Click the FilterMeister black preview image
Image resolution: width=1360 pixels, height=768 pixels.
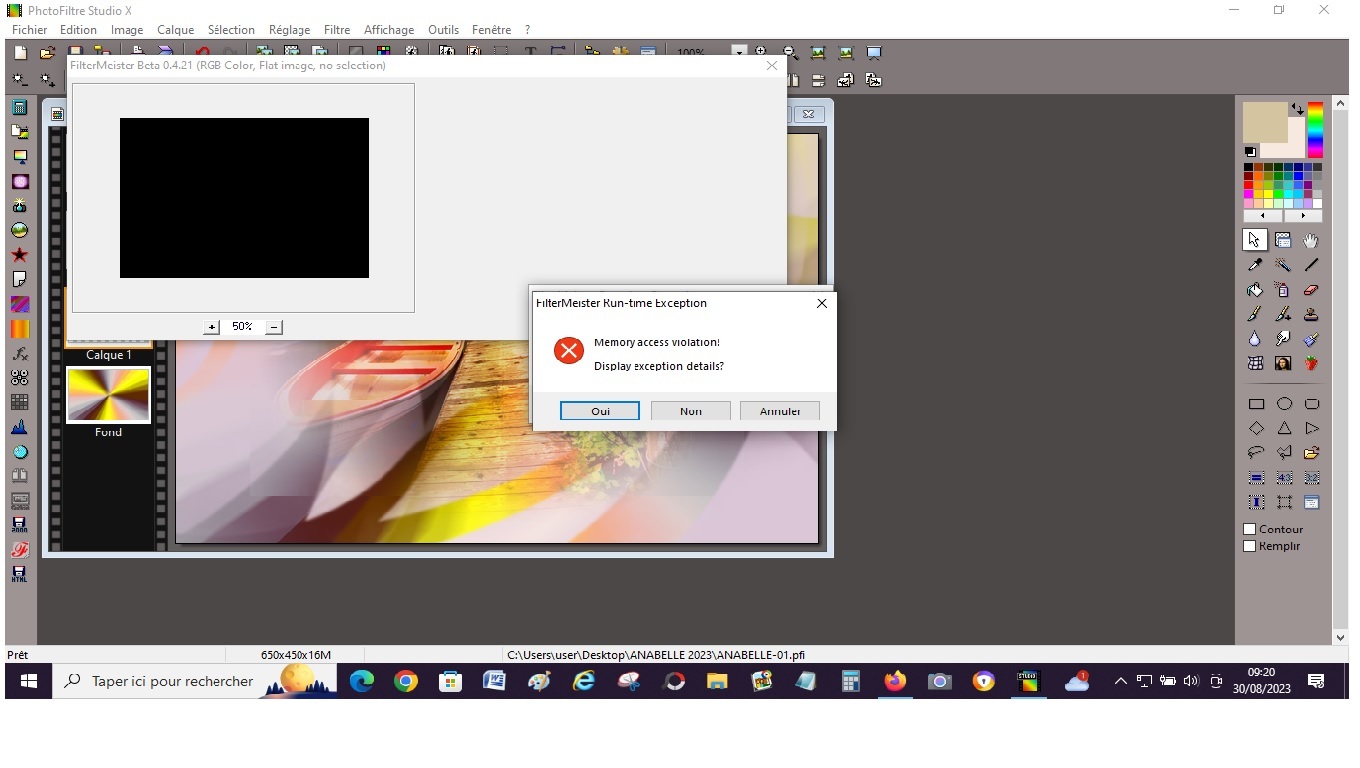click(x=244, y=198)
